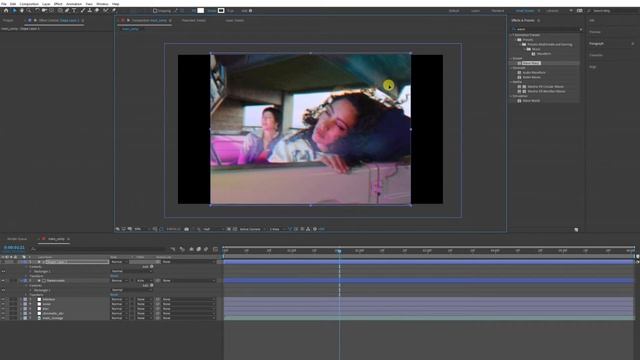Viewport: 640px width, 360px height.
Task: Select the Hand tool
Action: pos(22,11)
